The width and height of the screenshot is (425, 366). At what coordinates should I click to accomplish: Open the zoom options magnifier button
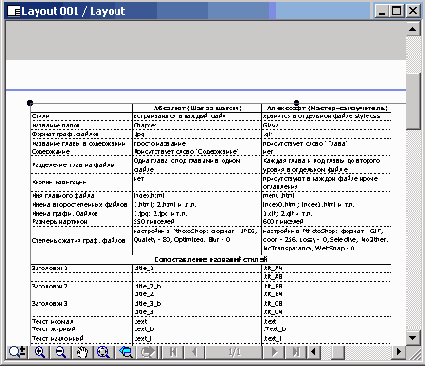coord(17,352)
